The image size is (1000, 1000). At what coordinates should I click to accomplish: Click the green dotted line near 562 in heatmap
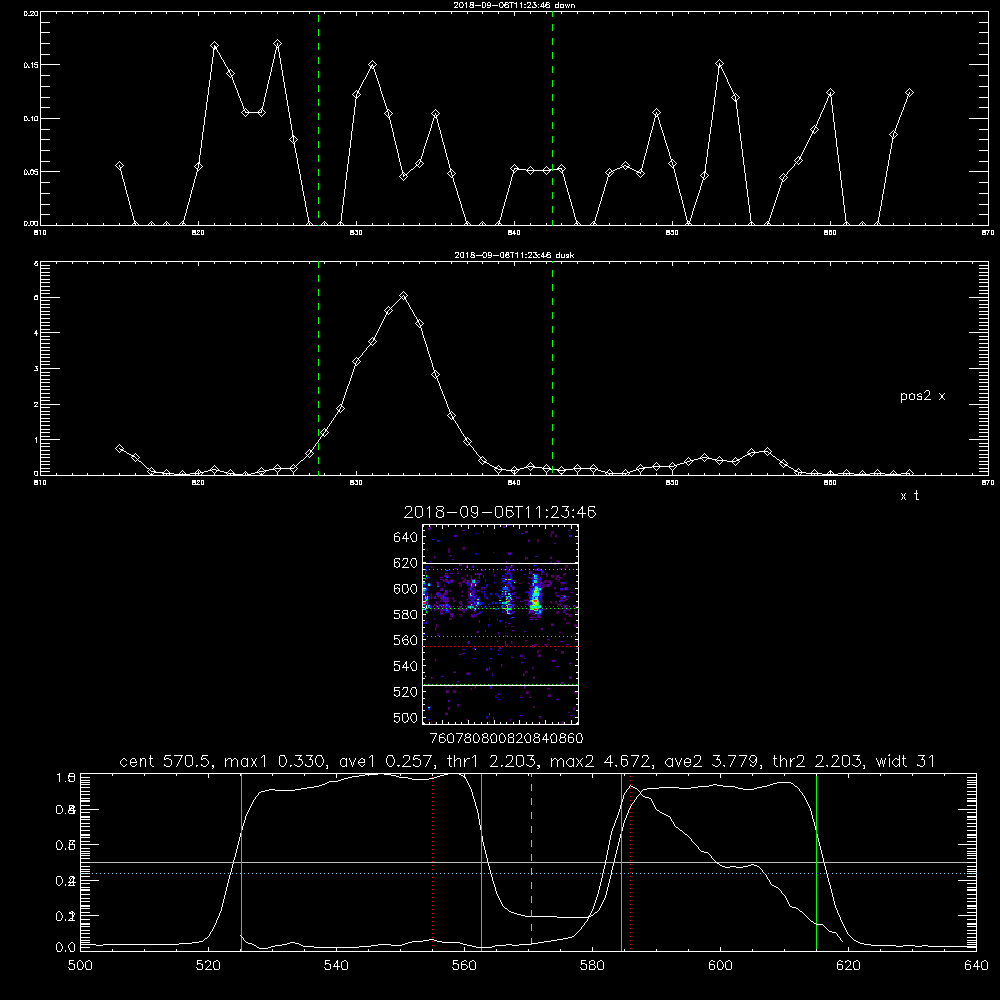click(500, 636)
